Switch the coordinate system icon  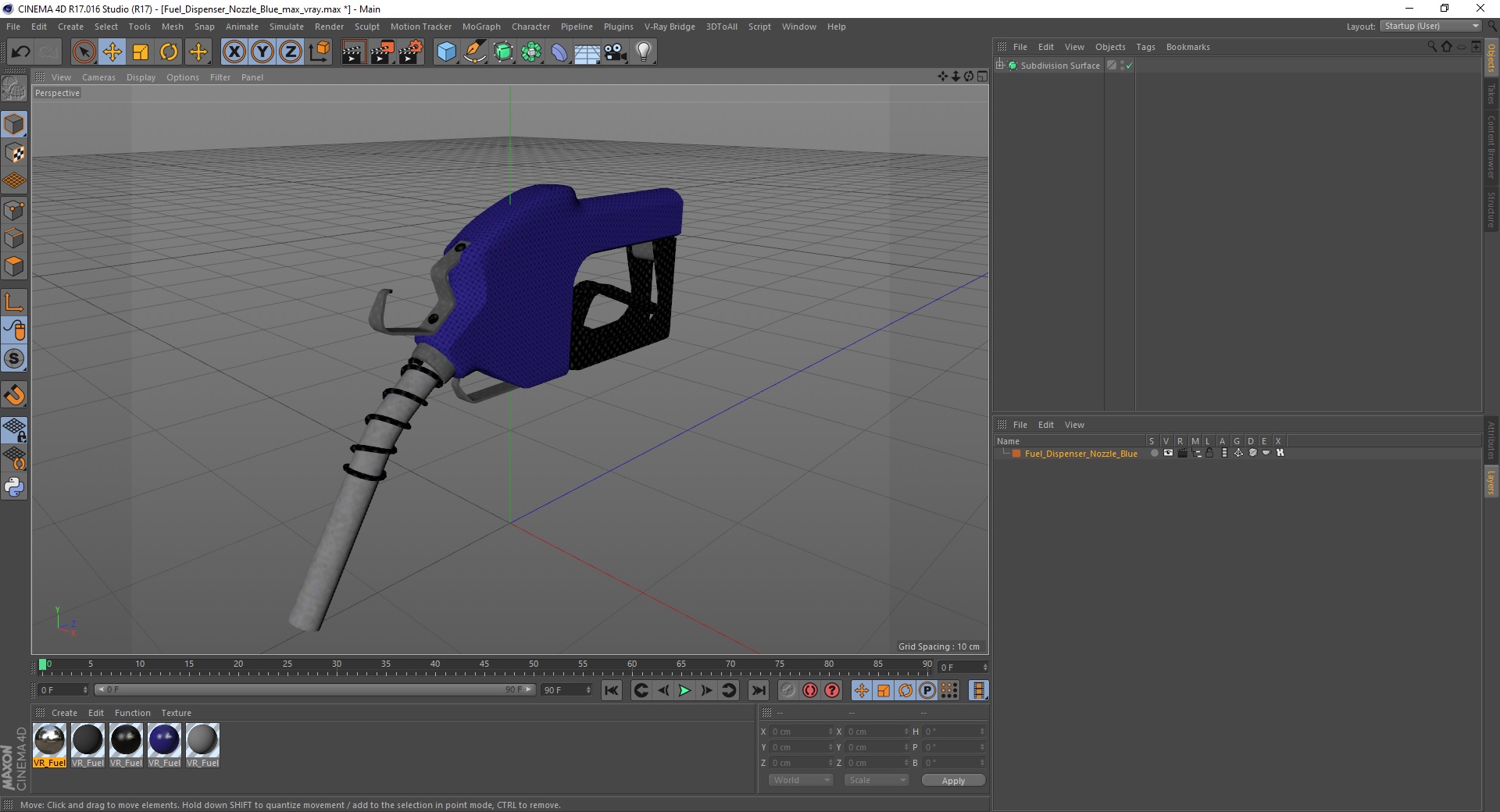coord(320,52)
